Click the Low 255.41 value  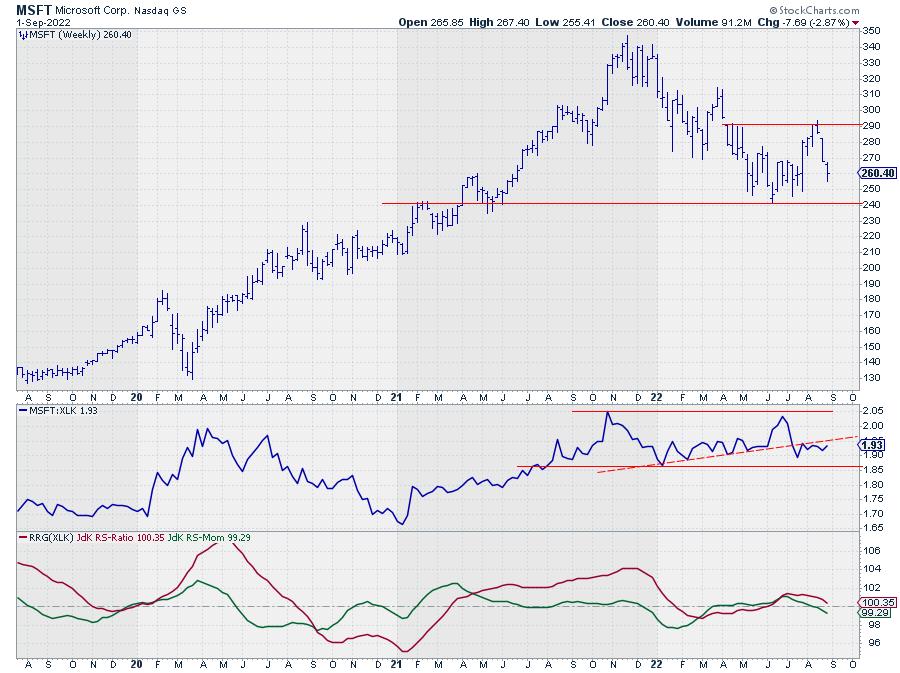(566, 22)
